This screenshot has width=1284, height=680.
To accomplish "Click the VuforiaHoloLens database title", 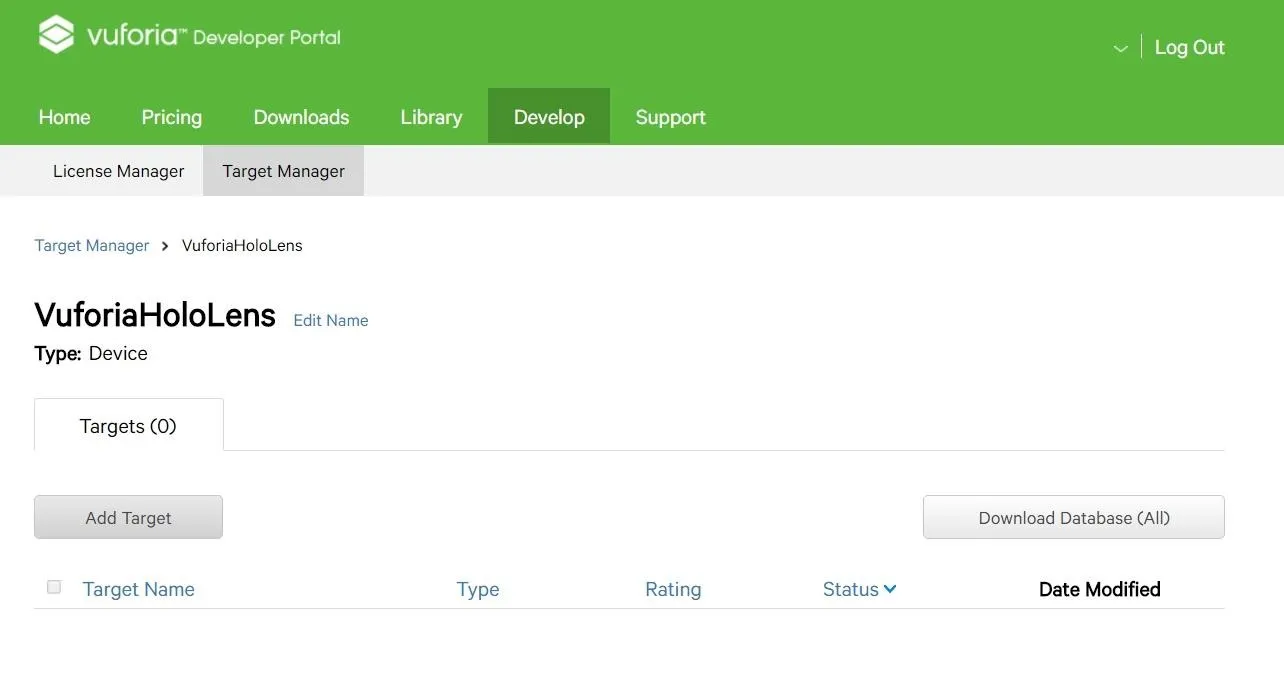I will coord(155,315).
